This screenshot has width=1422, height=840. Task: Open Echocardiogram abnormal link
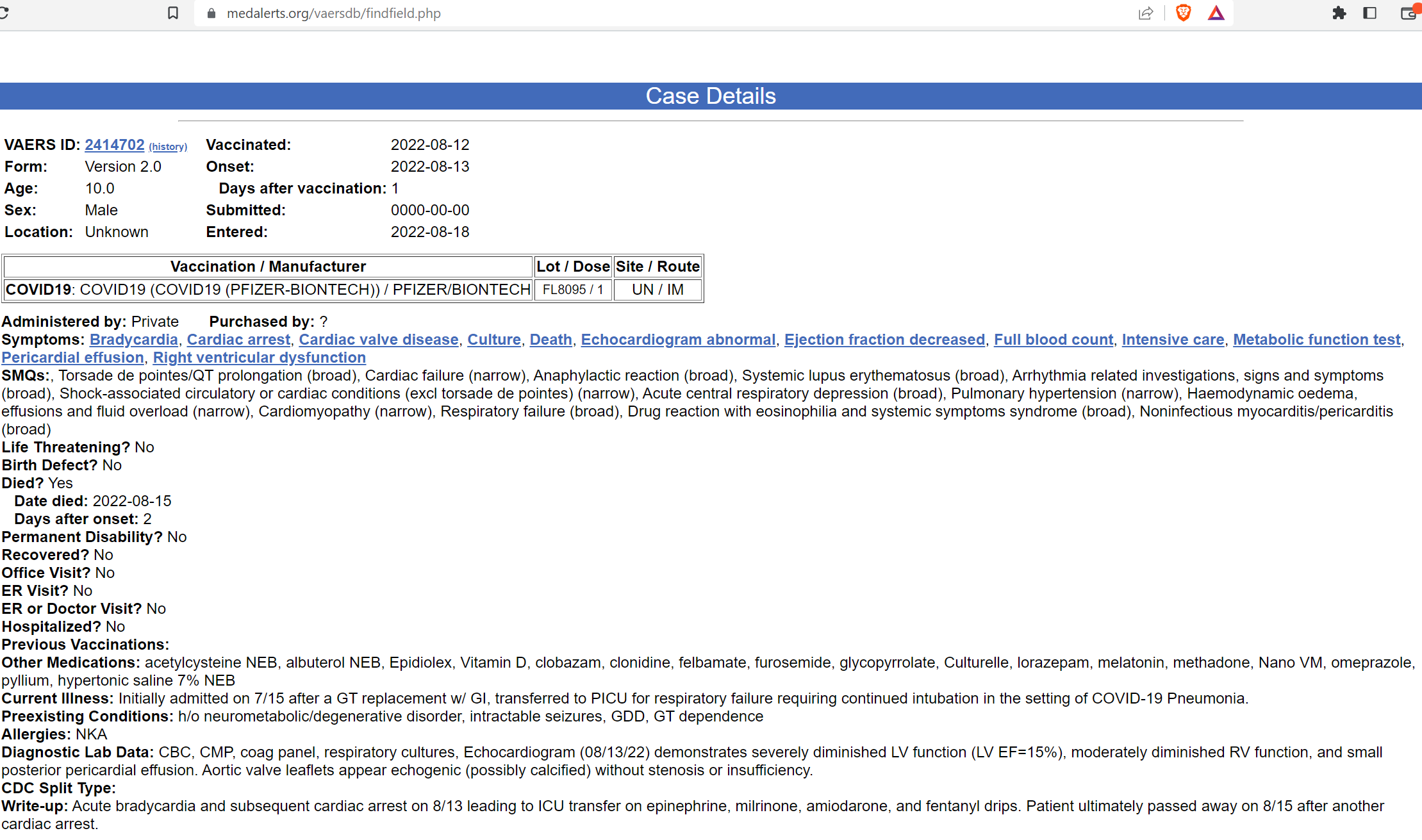[x=678, y=340]
